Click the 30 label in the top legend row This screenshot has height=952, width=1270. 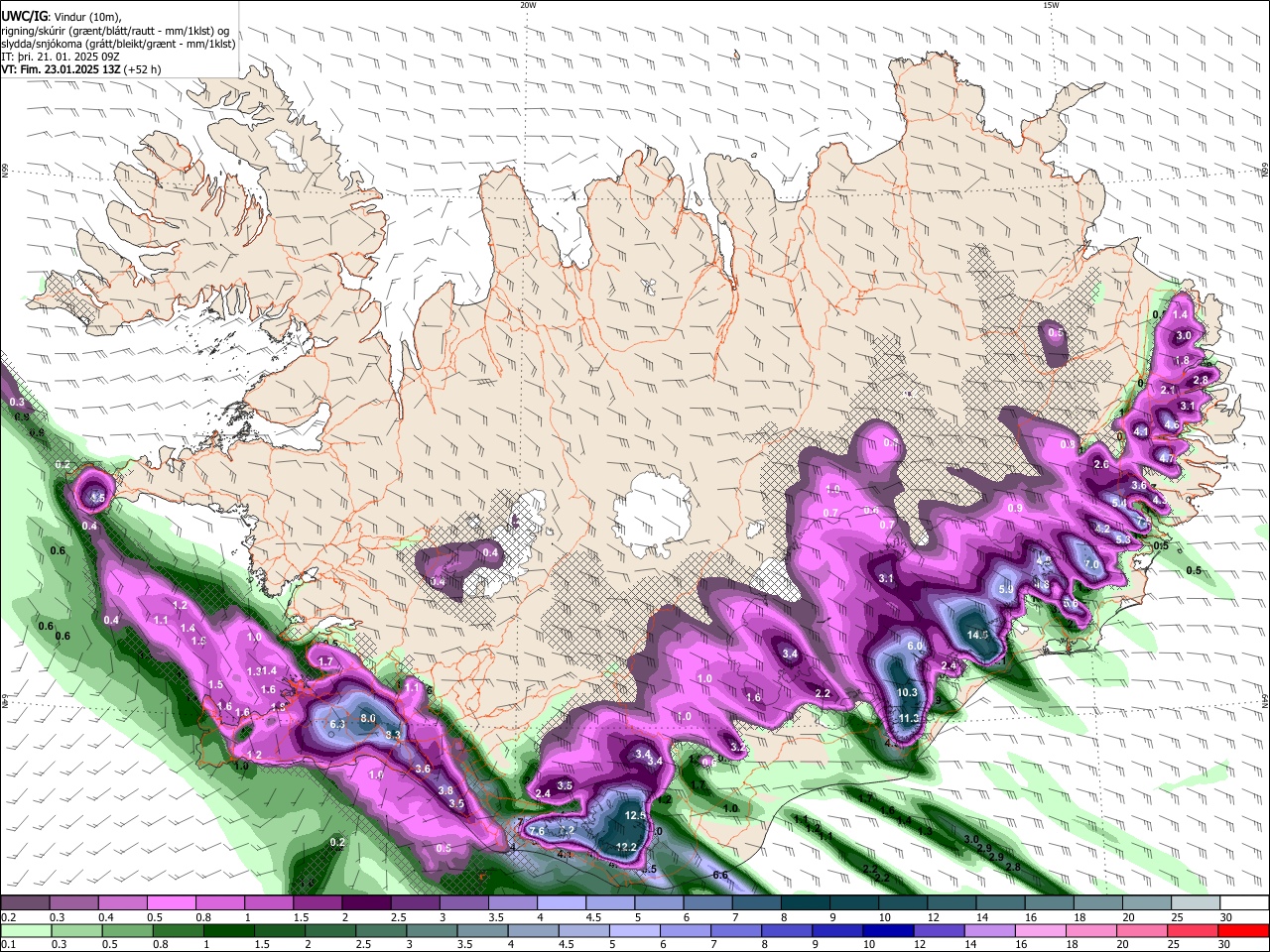[x=1225, y=917]
